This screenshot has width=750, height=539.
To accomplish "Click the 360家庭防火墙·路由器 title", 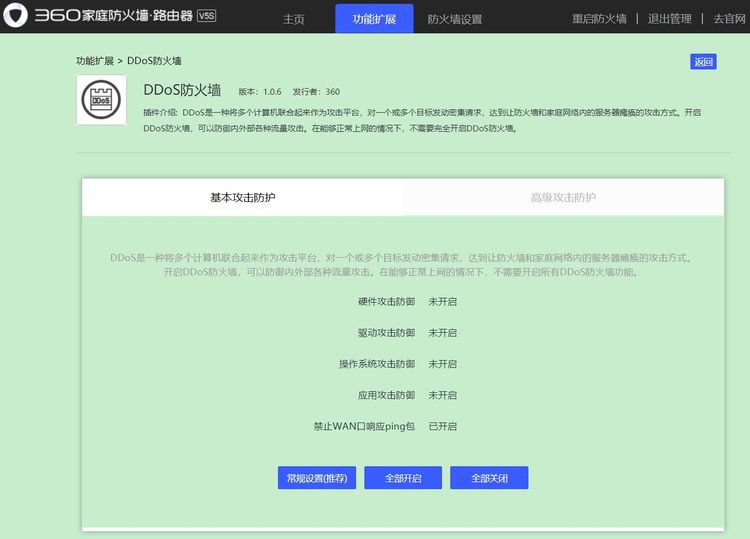I will [x=113, y=15].
